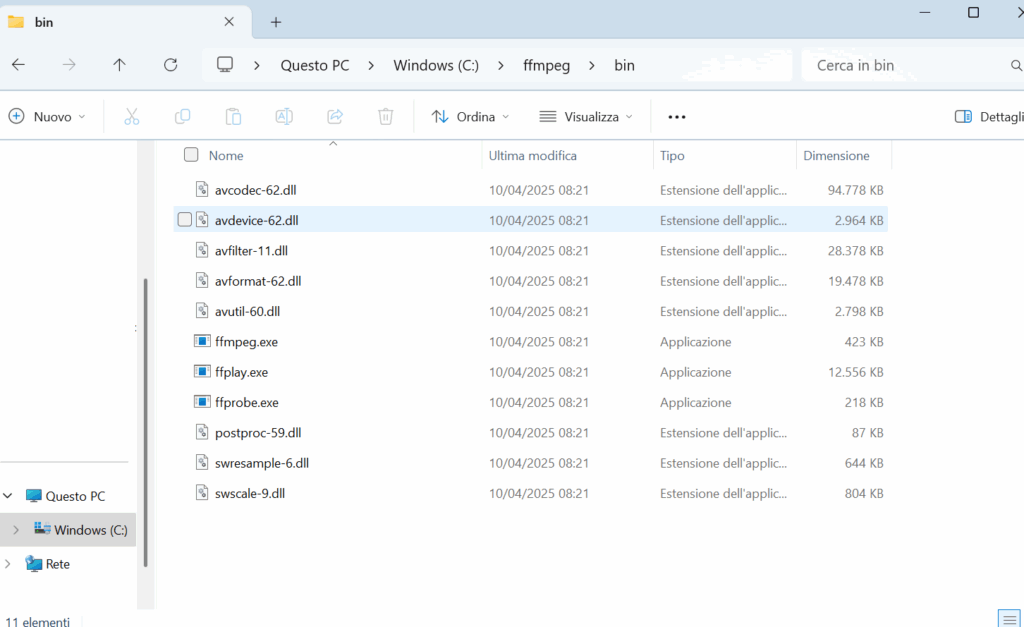
Task: Click the Share icon in toolbar
Action: click(x=335, y=116)
